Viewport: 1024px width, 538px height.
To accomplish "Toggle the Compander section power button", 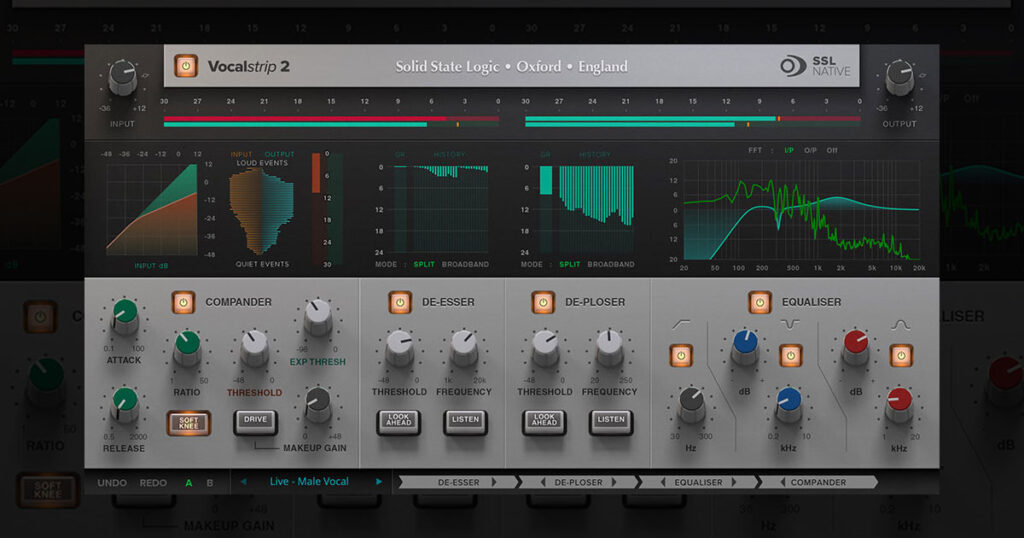I will (x=184, y=302).
